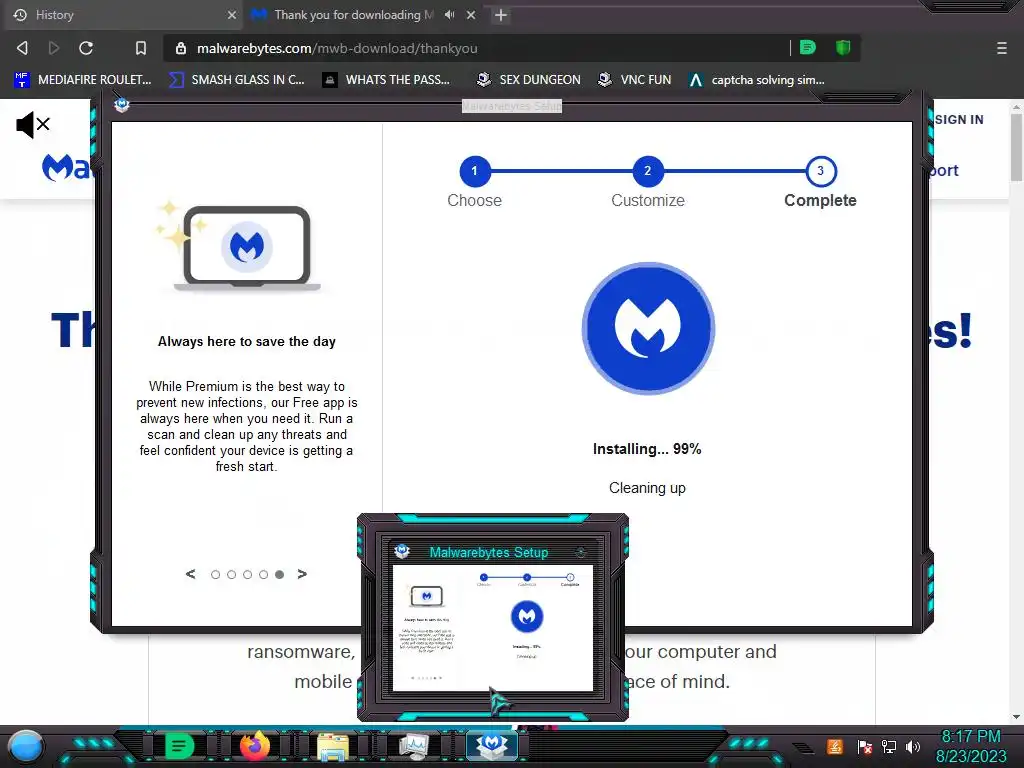Open captcha solving sim... bookmark
Viewport: 1024px width, 768px height.
click(757, 80)
